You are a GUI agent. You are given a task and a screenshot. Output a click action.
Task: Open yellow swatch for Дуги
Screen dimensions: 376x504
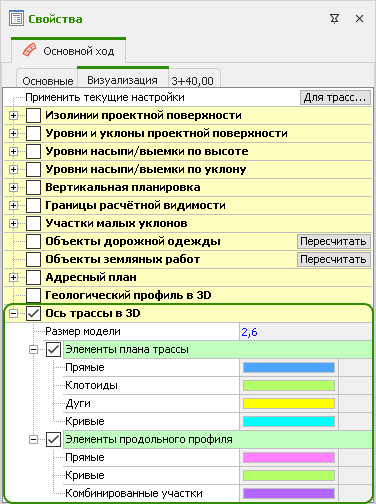point(289,404)
